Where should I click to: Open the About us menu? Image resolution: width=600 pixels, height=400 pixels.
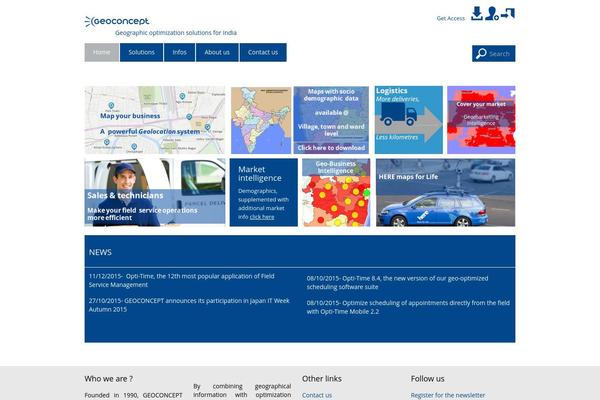click(x=217, y=52)
